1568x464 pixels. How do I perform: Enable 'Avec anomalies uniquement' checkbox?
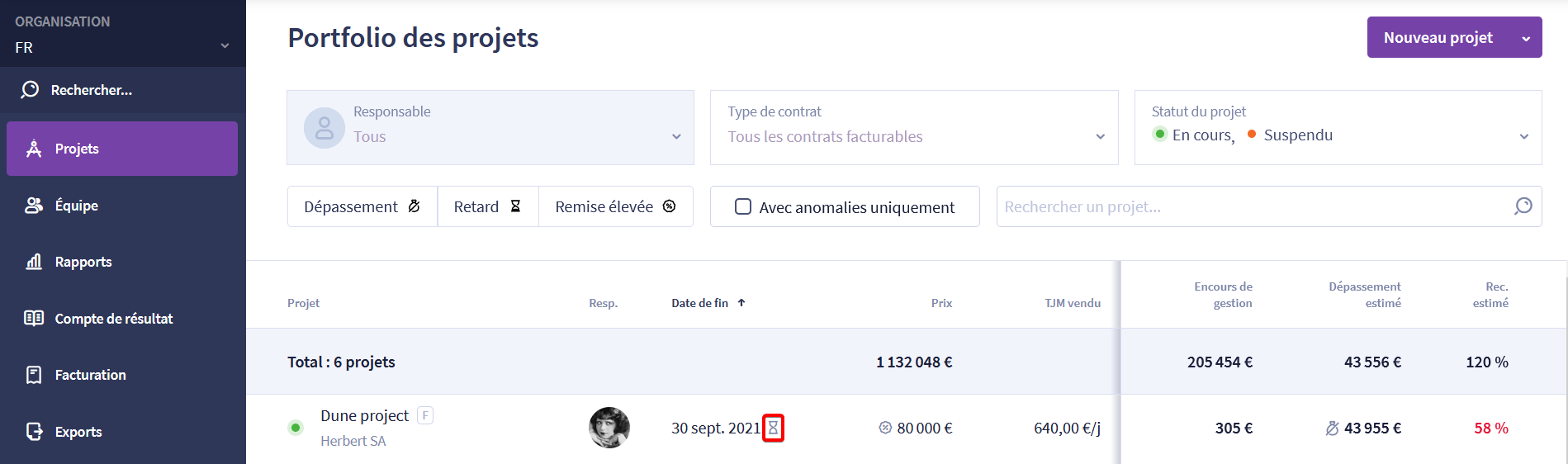[743, 206]
